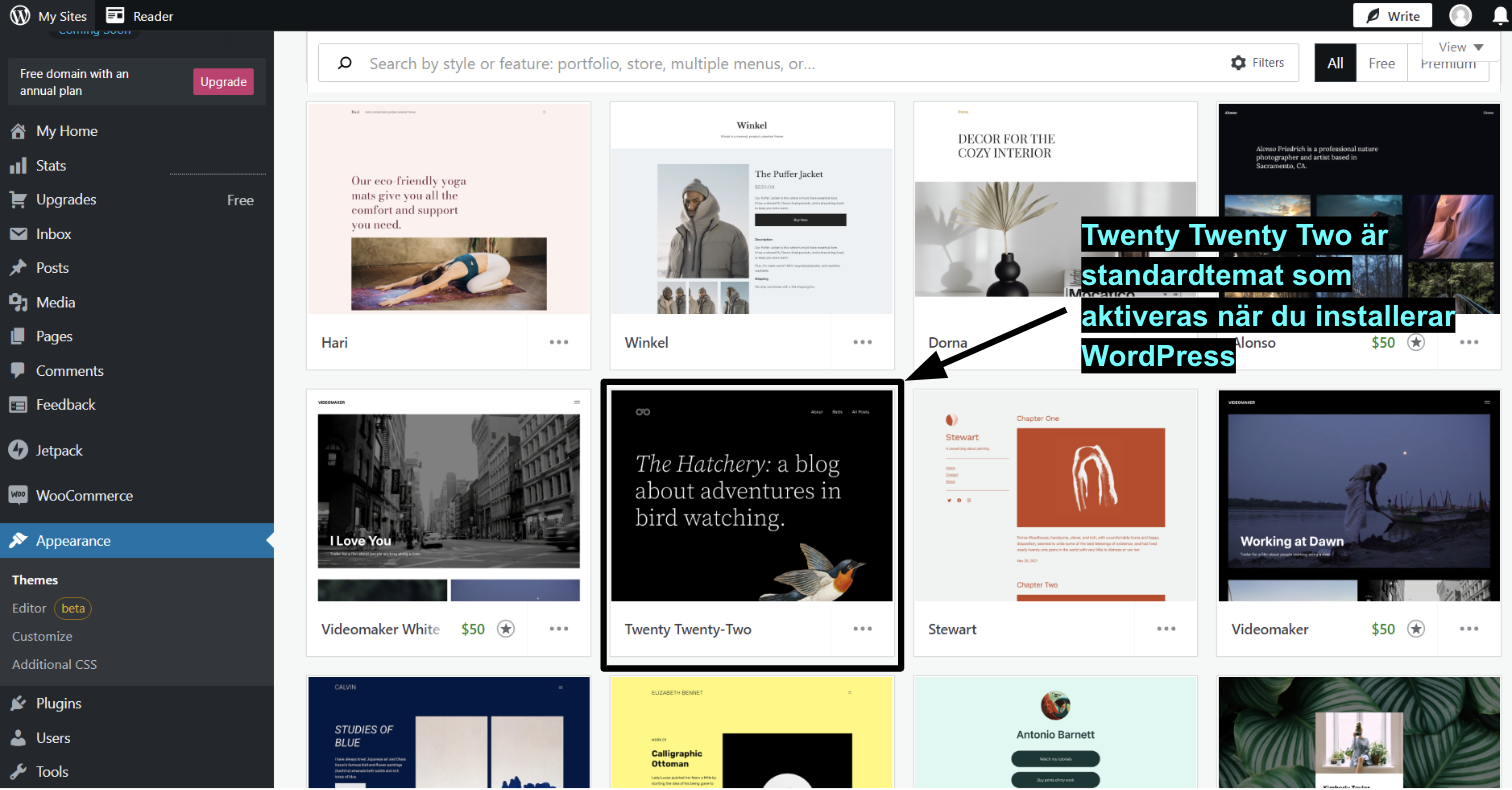Open the Editor beta submenu
This screenshot has height=790, width=1512.
click(x=52, y=608)
